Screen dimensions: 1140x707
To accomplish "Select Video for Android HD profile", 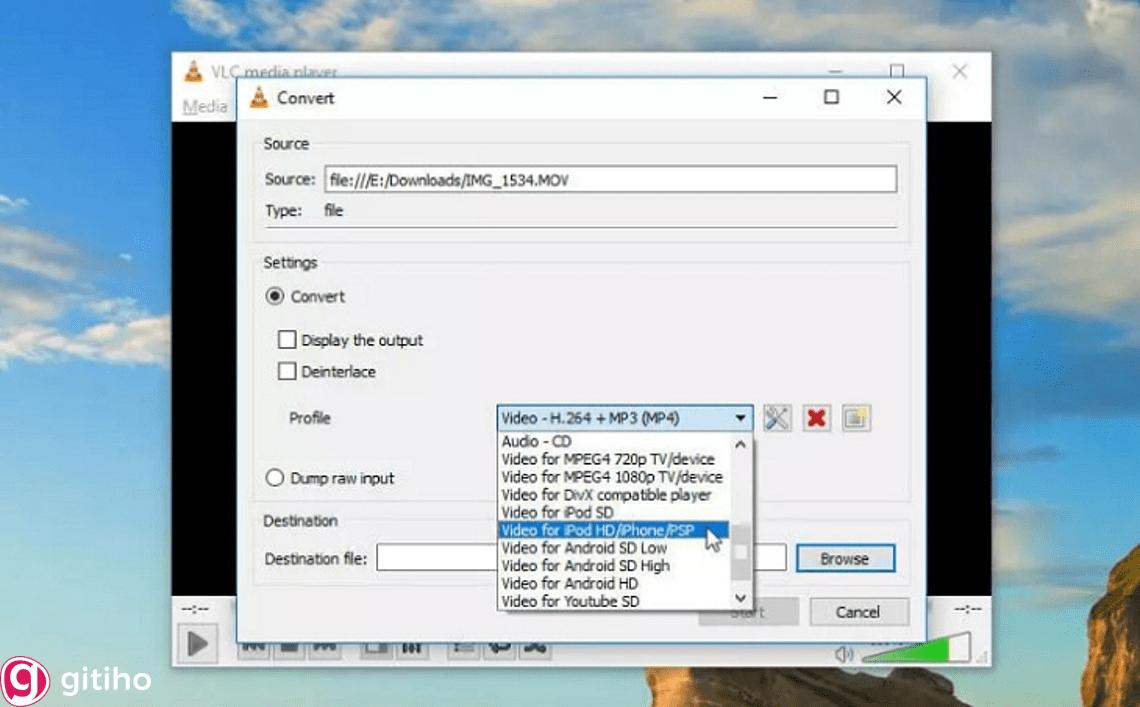I will click(x=566, y=583).
